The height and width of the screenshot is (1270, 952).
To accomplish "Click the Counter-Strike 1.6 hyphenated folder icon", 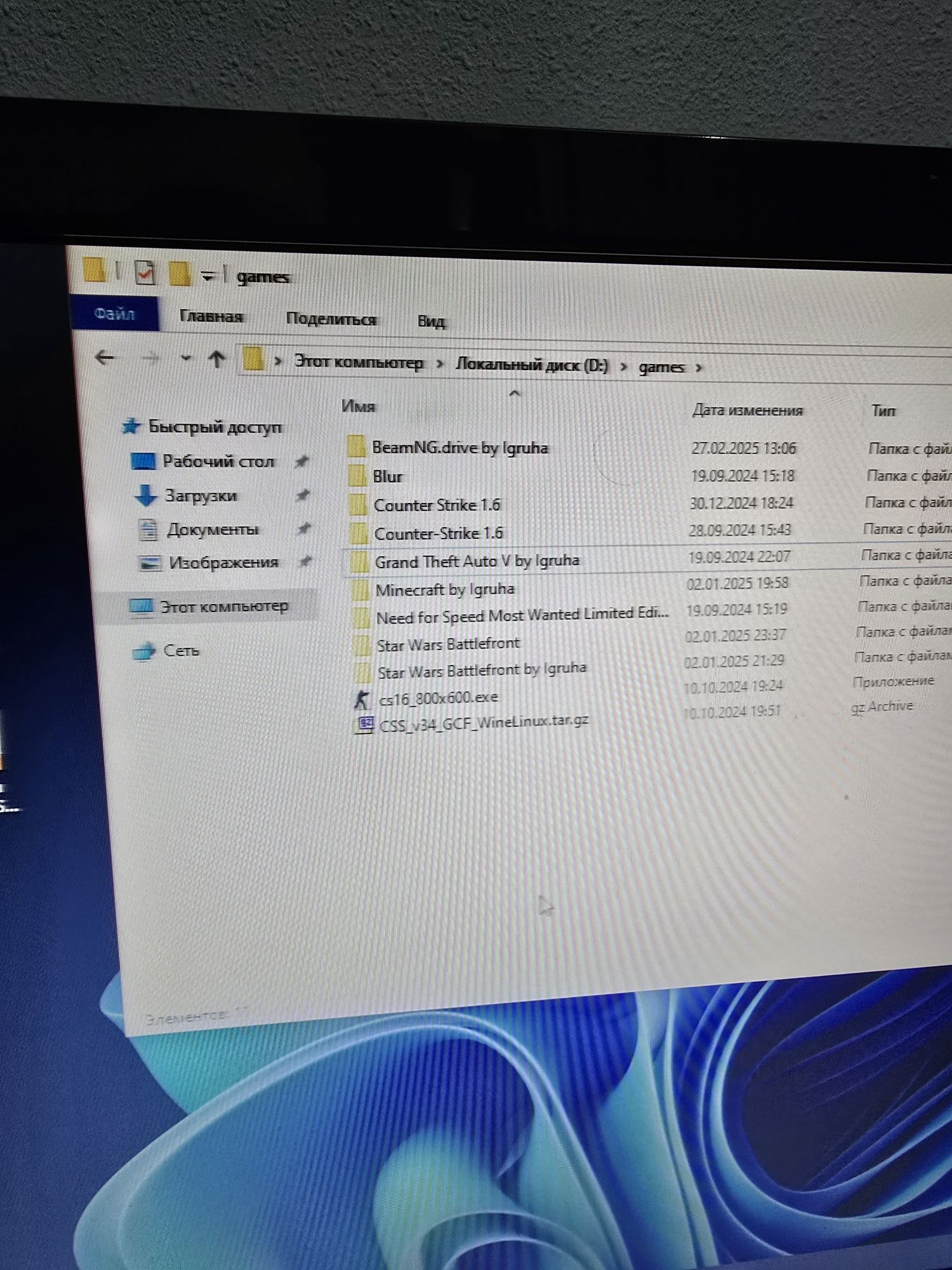I will coord(359,533).
